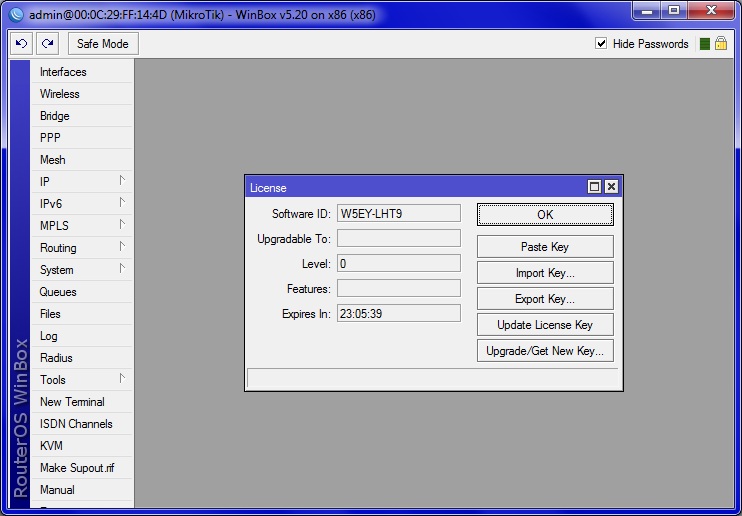Viewport: 742px width, 516px height.
Task: Expand the Tools submenu arrow
Action: click(x=122, y=379)
